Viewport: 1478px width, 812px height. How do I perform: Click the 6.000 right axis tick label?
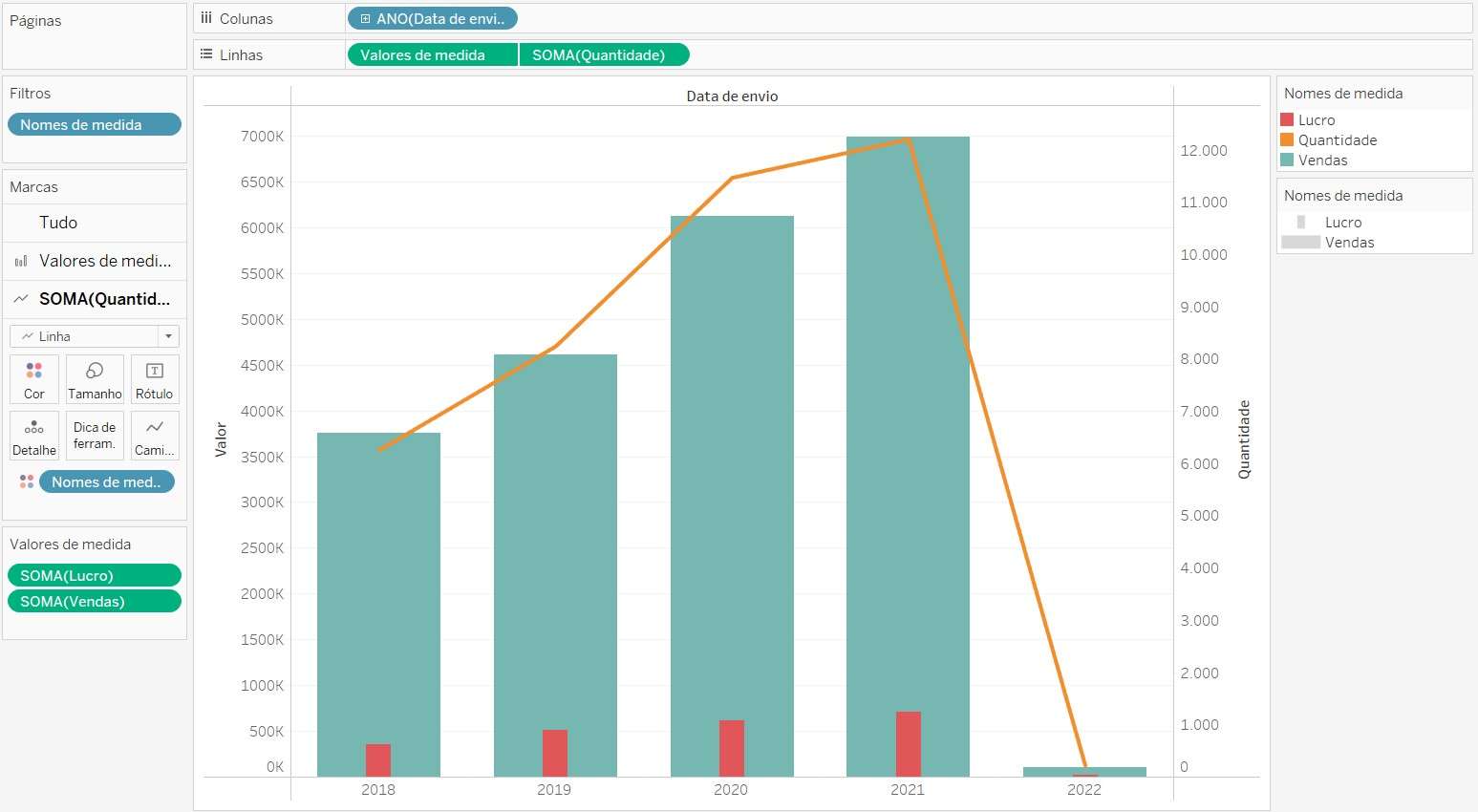1201,464
